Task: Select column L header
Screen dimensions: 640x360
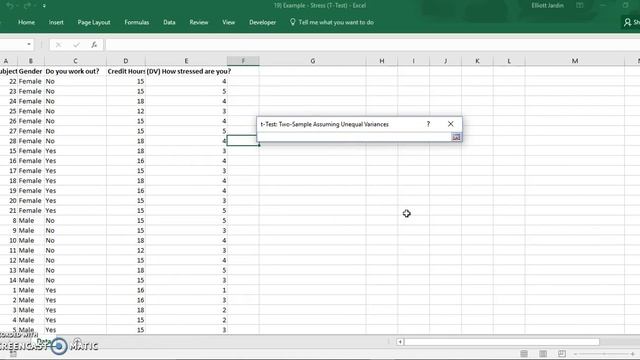Action: pos(509,61)
